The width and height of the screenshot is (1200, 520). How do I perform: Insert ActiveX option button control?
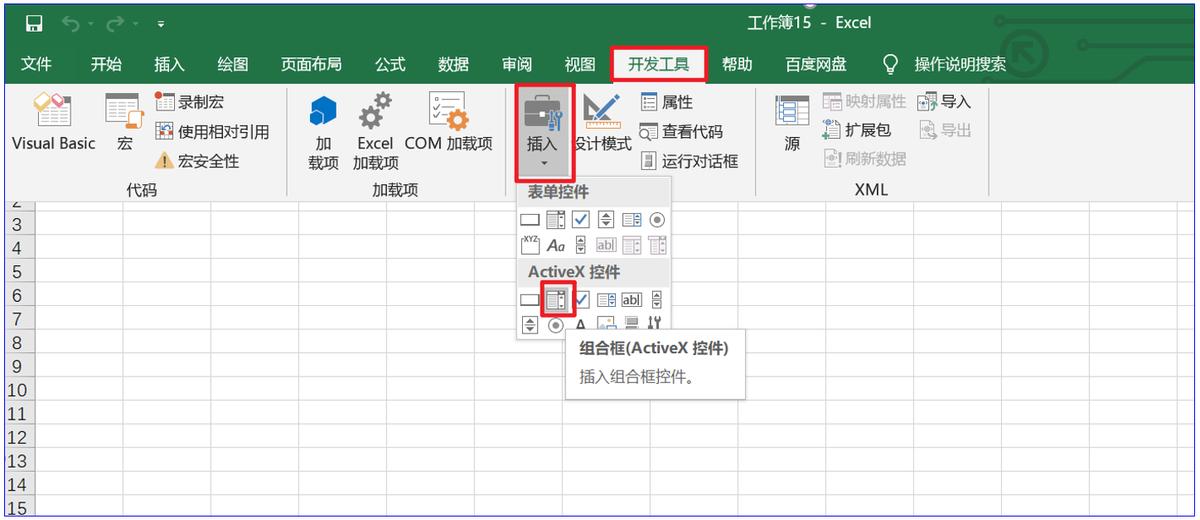pyautogui.click(x=556, y=324)
